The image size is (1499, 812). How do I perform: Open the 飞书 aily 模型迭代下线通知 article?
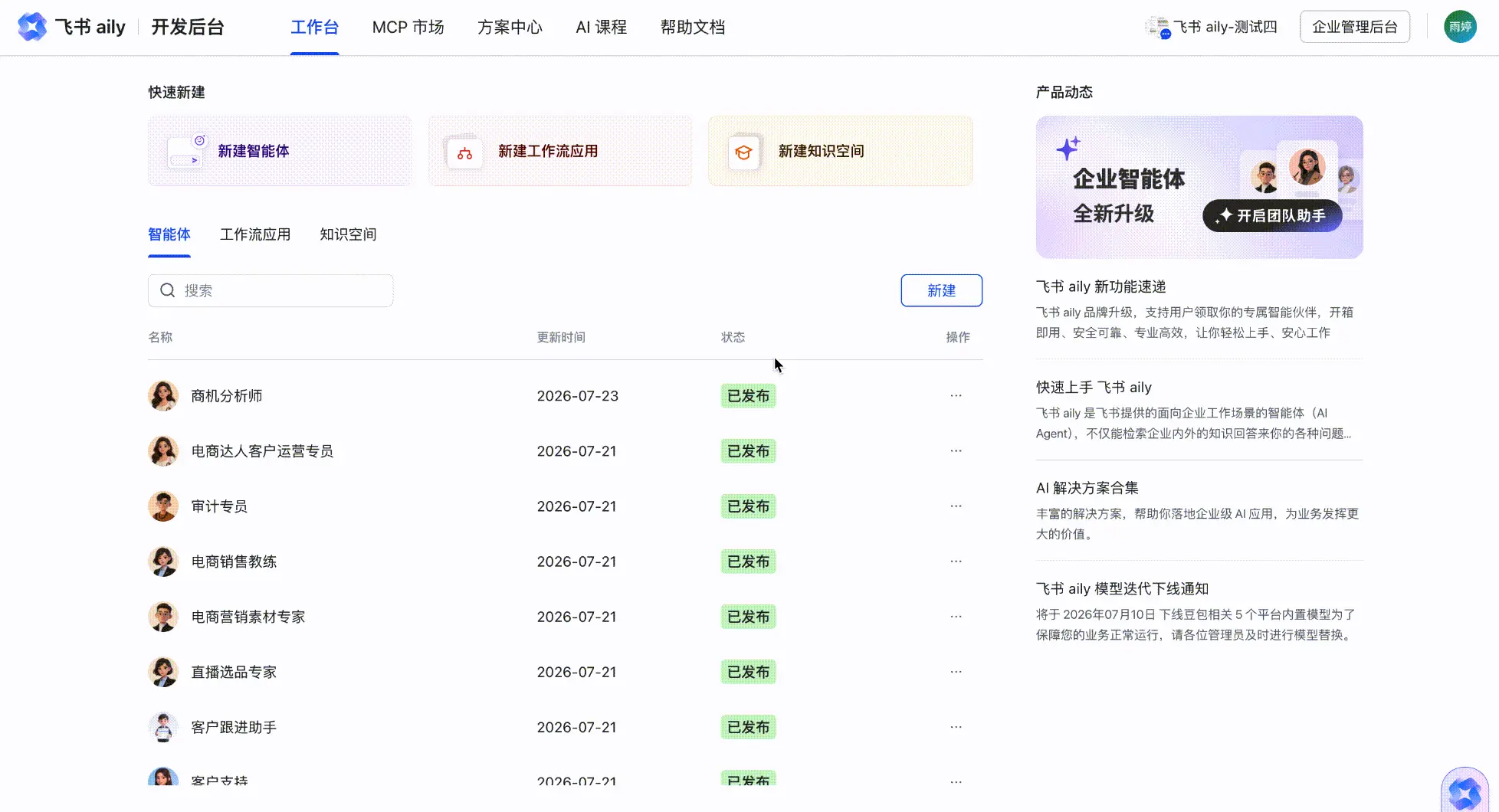1122,588
